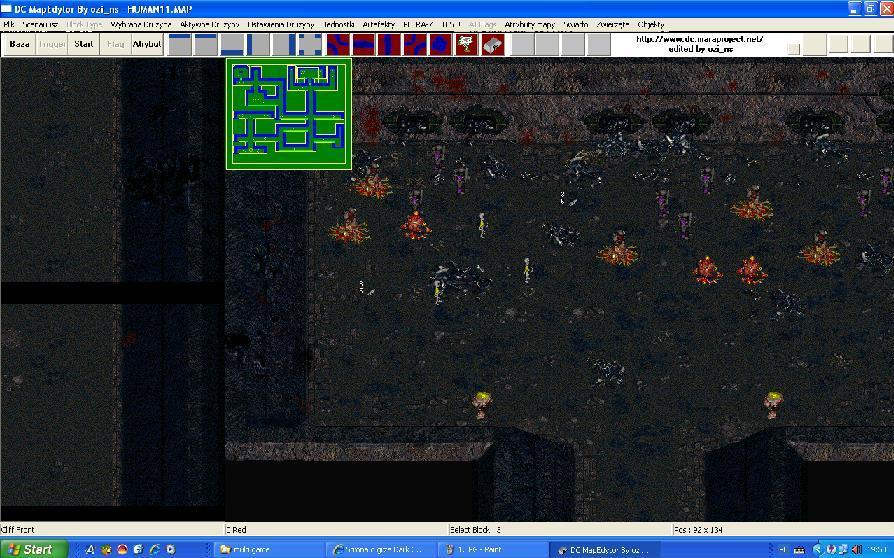Switch to the Internet Explorer taskbar window

click(x=382, y=549)
